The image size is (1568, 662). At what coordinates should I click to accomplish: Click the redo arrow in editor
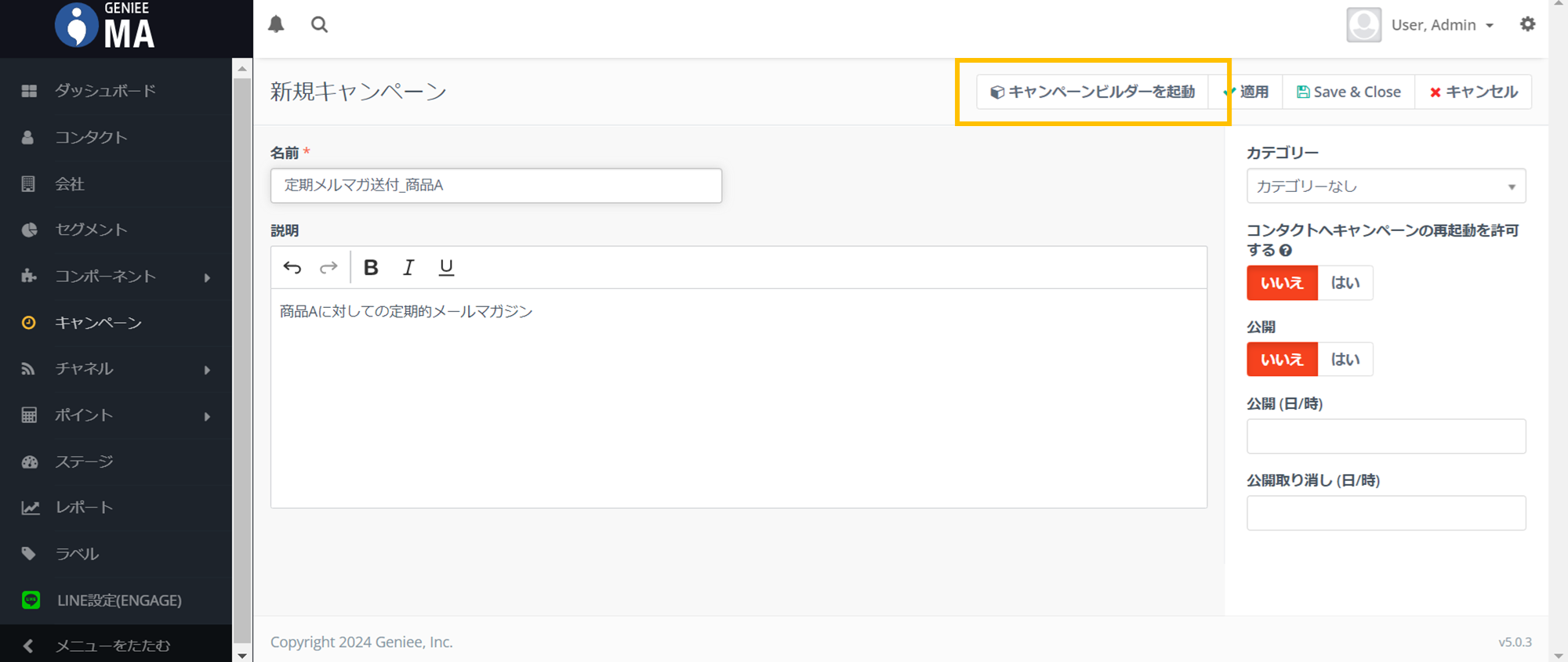pyautogui.click(x=328, y=268)
